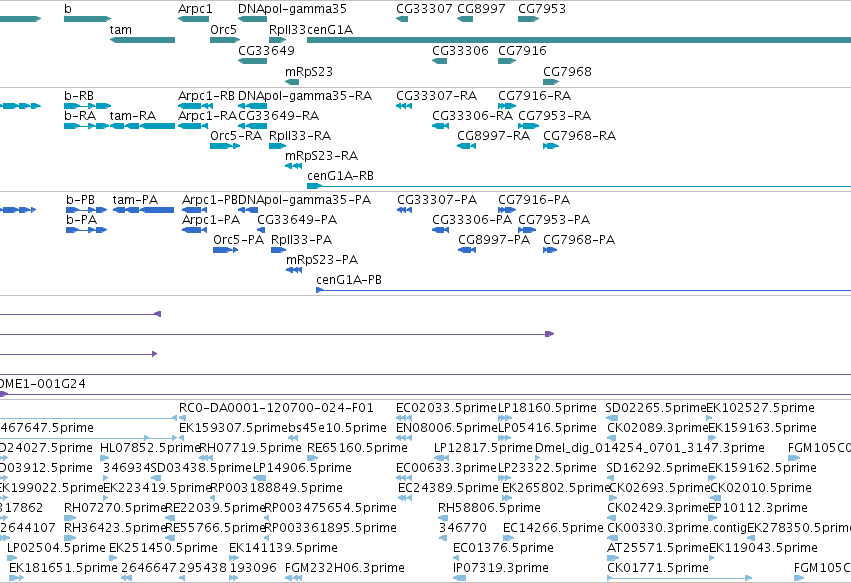Click the CG8997 gene label
The height and width of the screenshot is (583, 851).
click(x=481, y=9)
